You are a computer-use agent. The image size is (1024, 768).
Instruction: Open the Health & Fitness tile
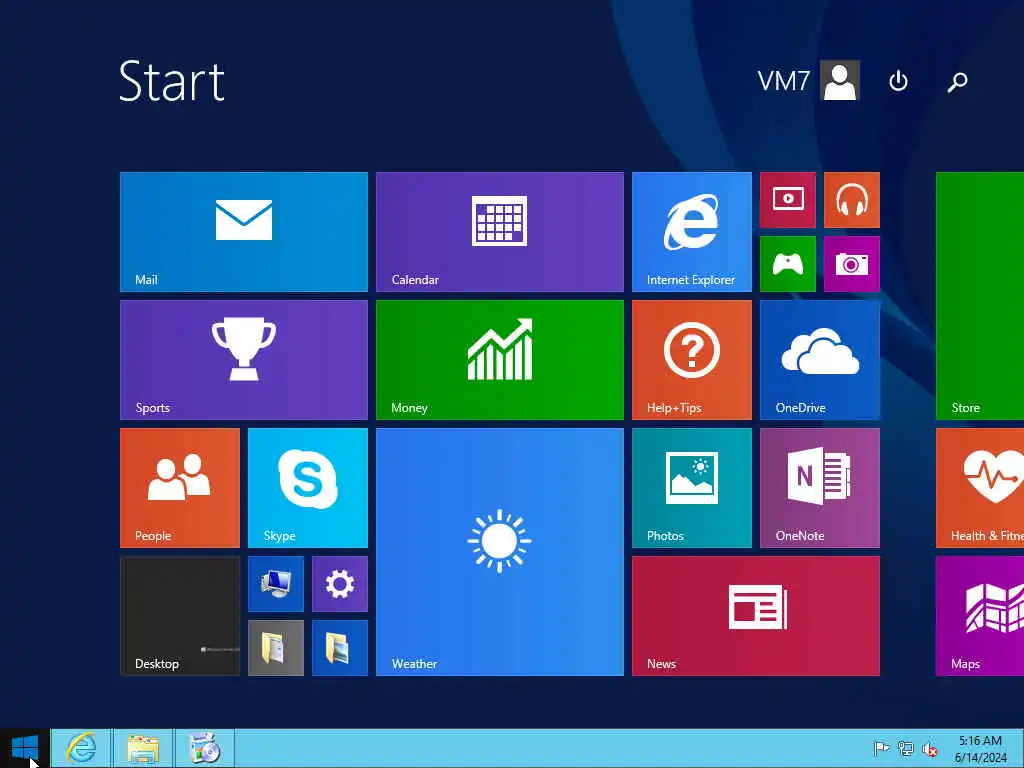tap(980, 488)
